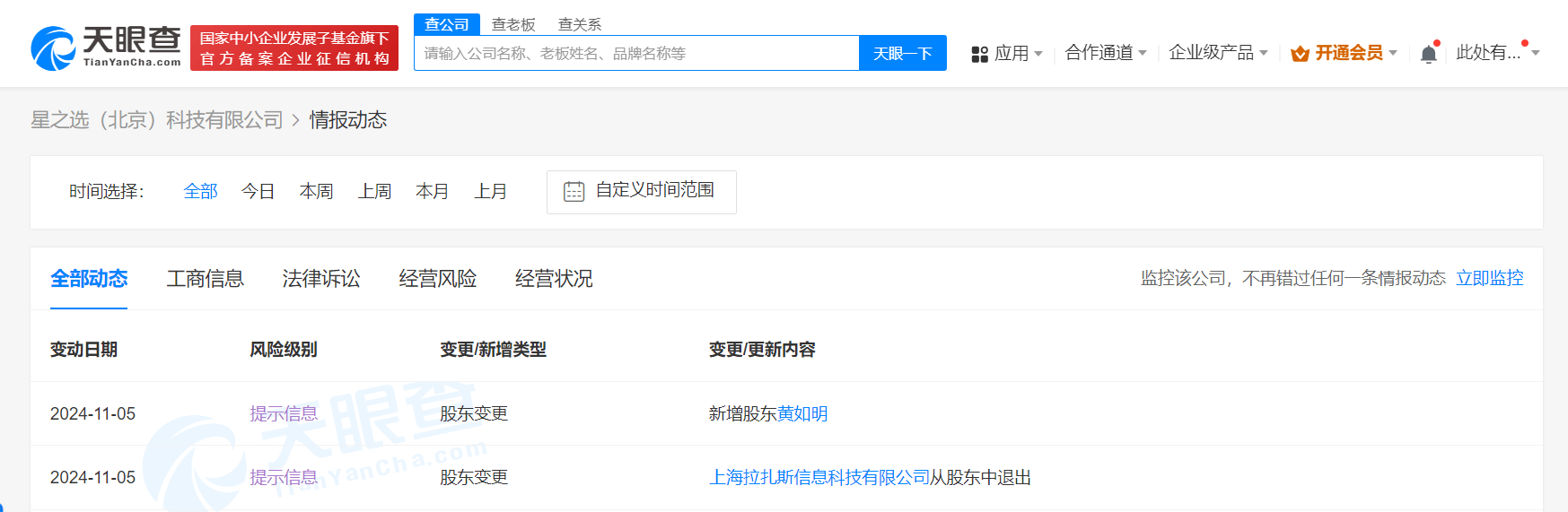This screenshot has height=512, width=1568.
Task: Expand the 企业级产品 dropdown
Action: point(1218,53)
